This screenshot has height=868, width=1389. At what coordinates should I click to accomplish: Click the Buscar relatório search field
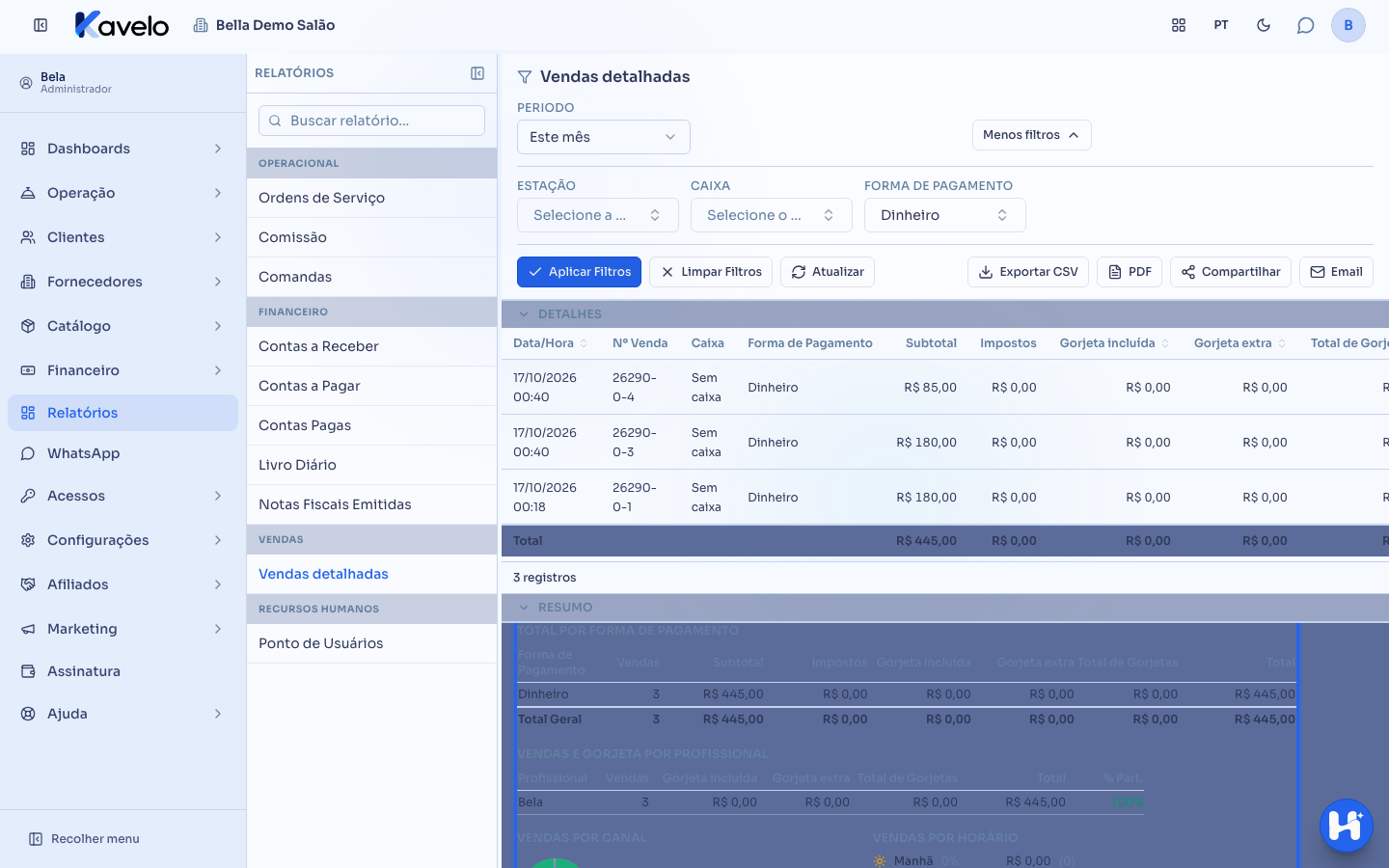point(372,121)
